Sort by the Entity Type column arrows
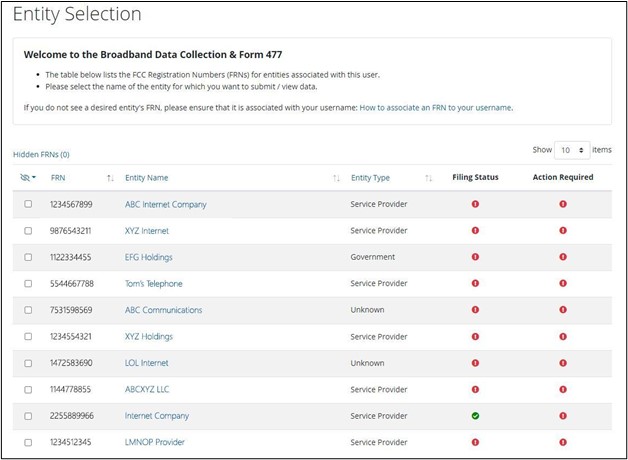The image size is (628, 460). coord(428,178)
